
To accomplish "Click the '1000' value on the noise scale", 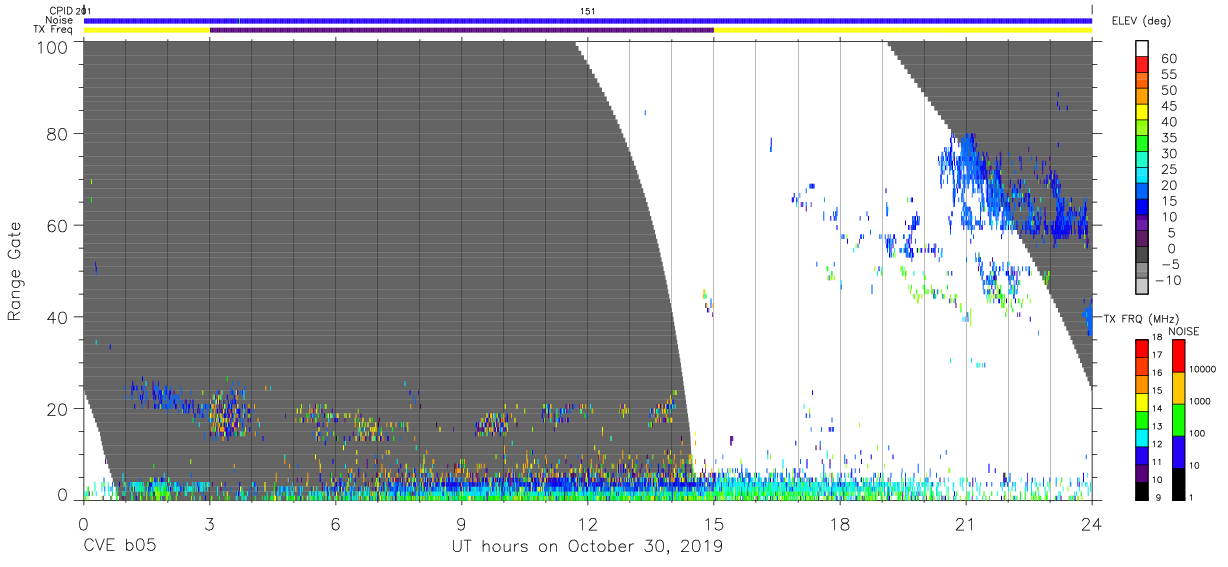I will pyautogui.click(x=1202, y=401).
